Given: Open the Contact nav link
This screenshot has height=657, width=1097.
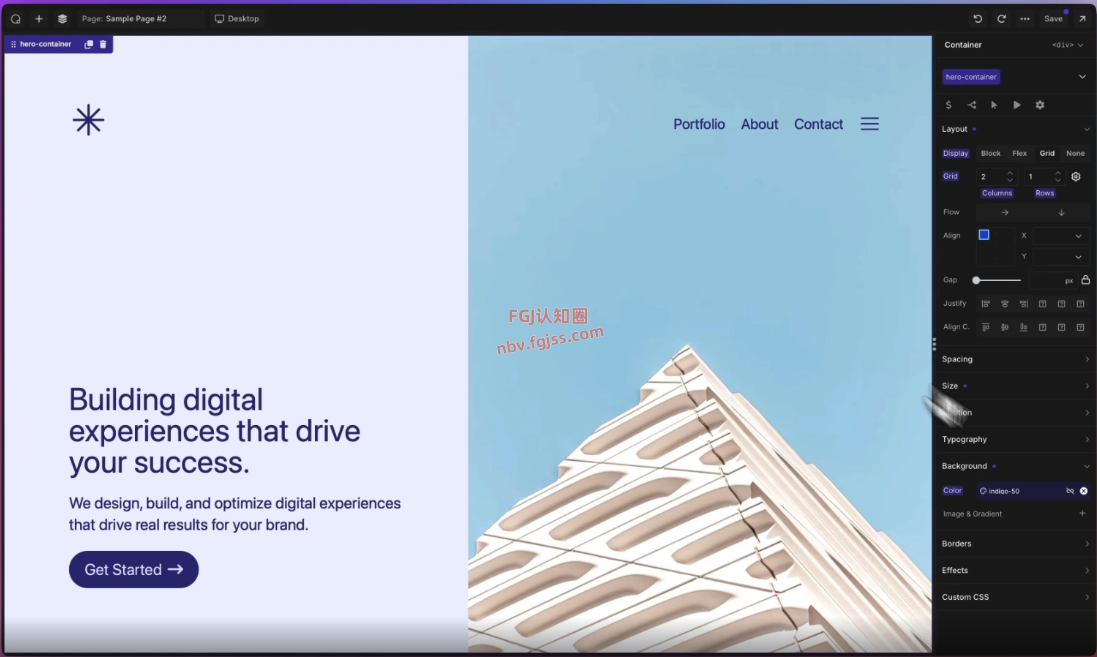Looking at the screenshot, I should click(x=818, y=124).
